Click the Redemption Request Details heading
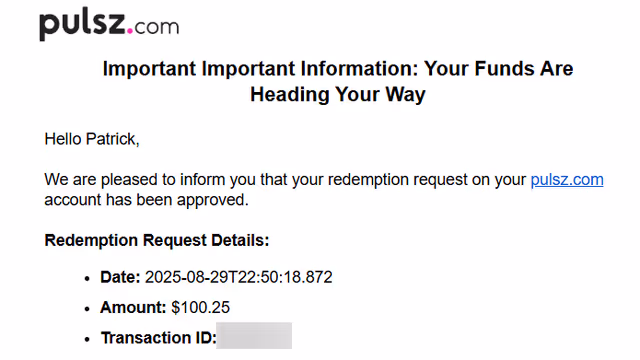Image resolution: width=640 pixels, height=360 pixels. [157, 240]
